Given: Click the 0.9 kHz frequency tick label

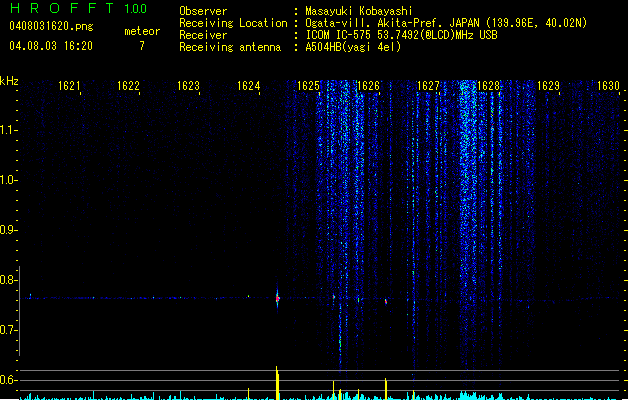Looking at the screenshot, I should pyautogui.click(x=8, y=230).
